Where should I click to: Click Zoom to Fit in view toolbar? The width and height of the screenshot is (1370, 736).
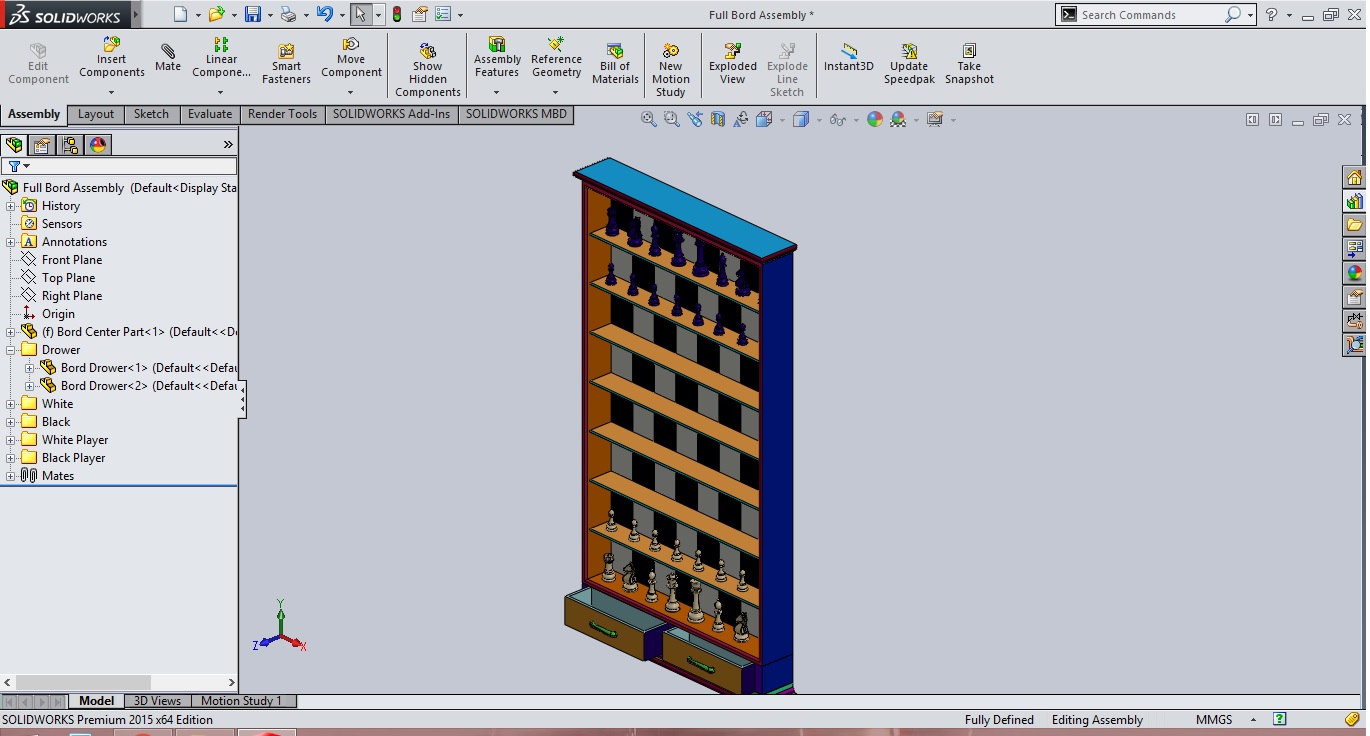[x=649, y=119]
